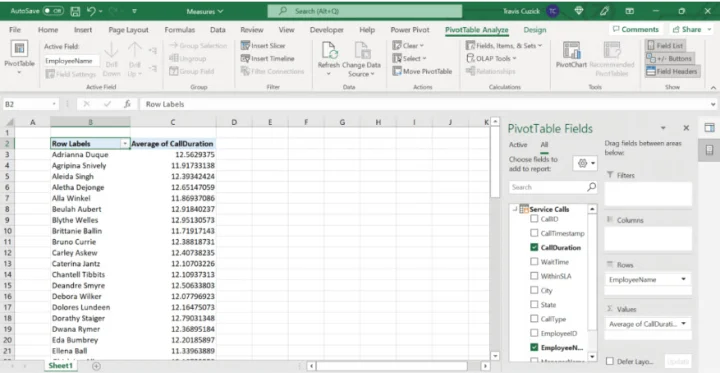This screenshot has width=720, height=373.
Task: Click in the Search (Alt+Q) box
Action: [365, 11]
